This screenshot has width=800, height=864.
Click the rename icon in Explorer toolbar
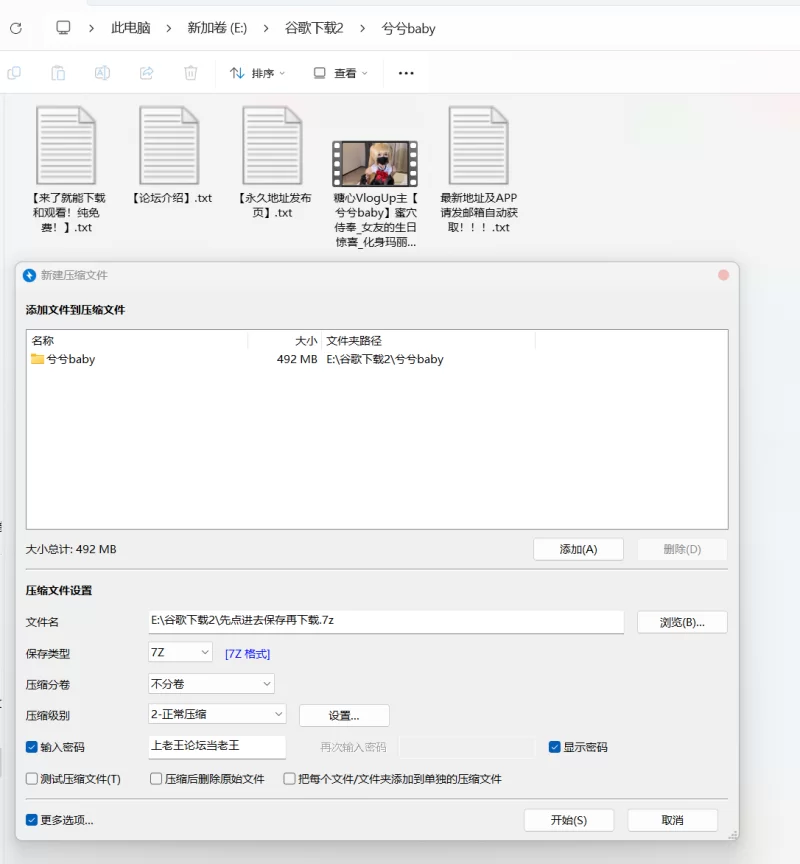point(102,73)
